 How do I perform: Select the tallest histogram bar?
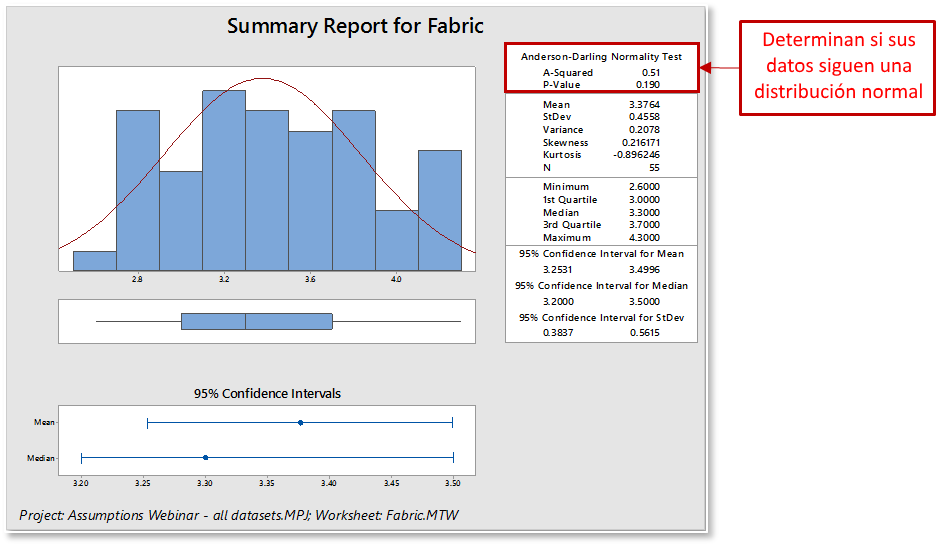click(x=223, y=180)
